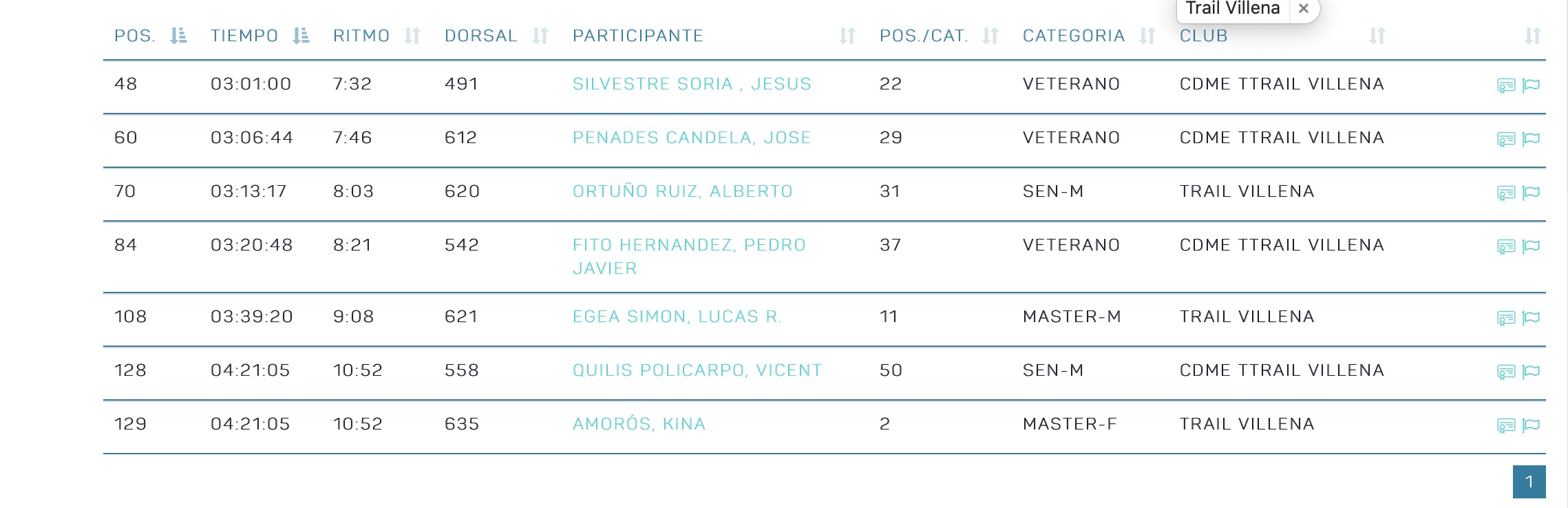Open certificate icon for Ortuño Ruiz, Alberto
The width and height of the screenshot is (1568, 508).
click(1505, 193)
